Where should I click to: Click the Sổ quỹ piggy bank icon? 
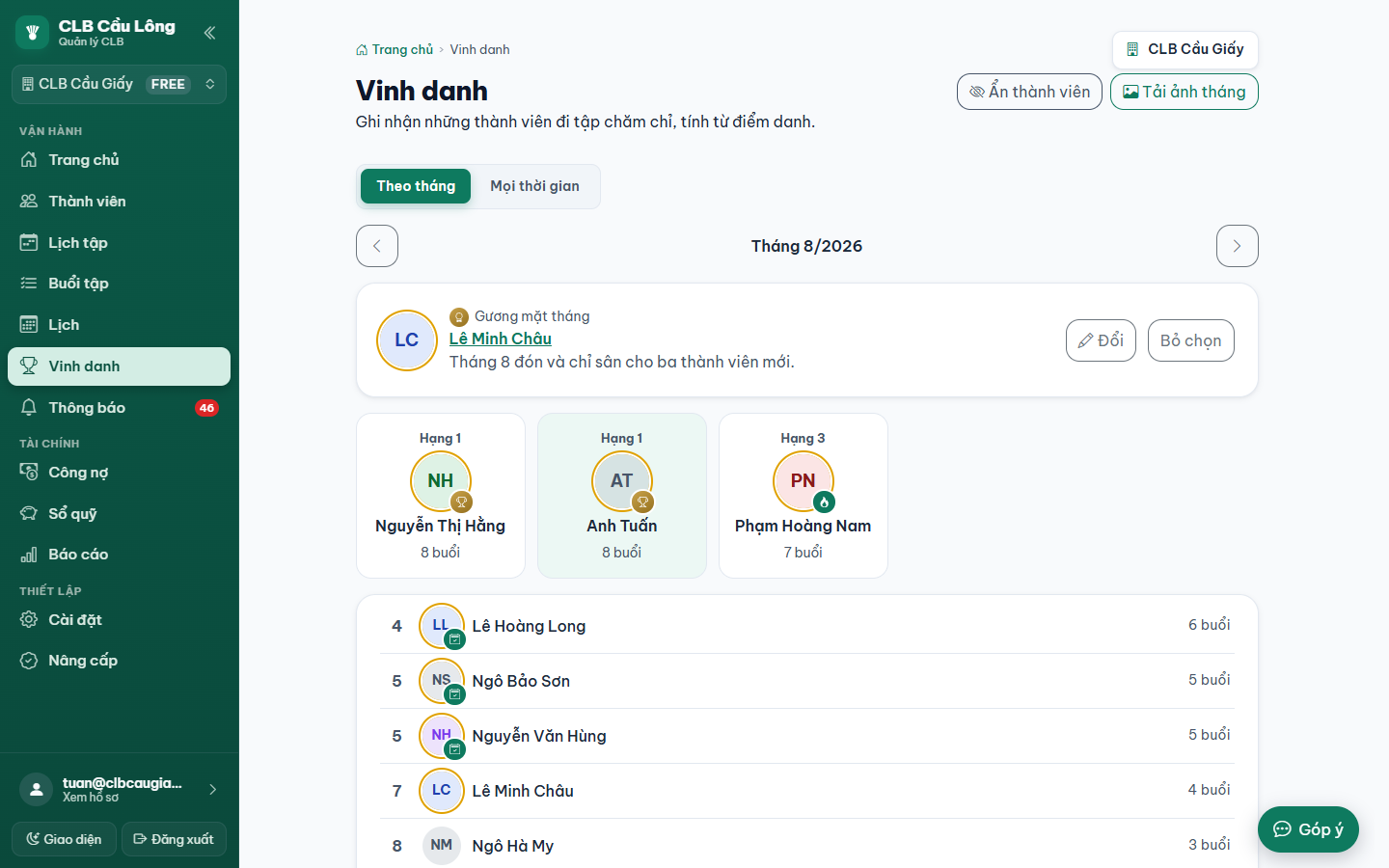coord(29,514)
